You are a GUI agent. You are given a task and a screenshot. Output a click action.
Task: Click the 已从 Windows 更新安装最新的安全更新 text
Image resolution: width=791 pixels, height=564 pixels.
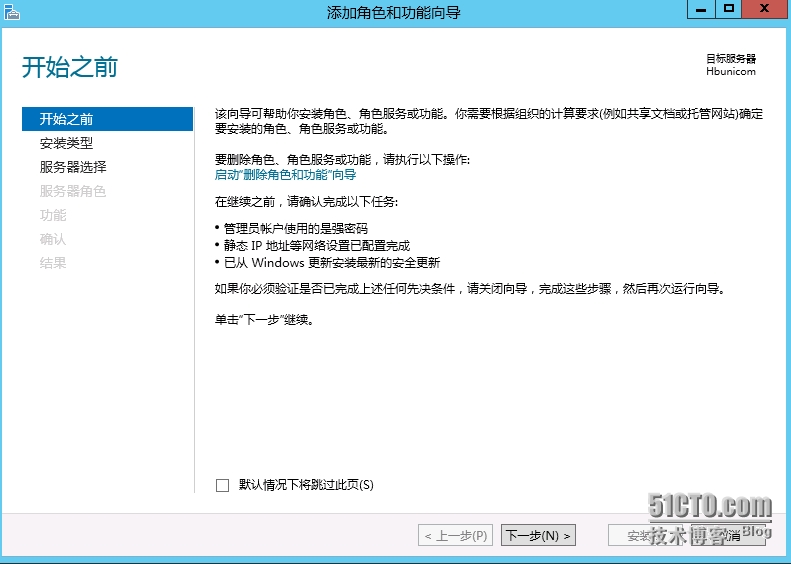(332, 263)
